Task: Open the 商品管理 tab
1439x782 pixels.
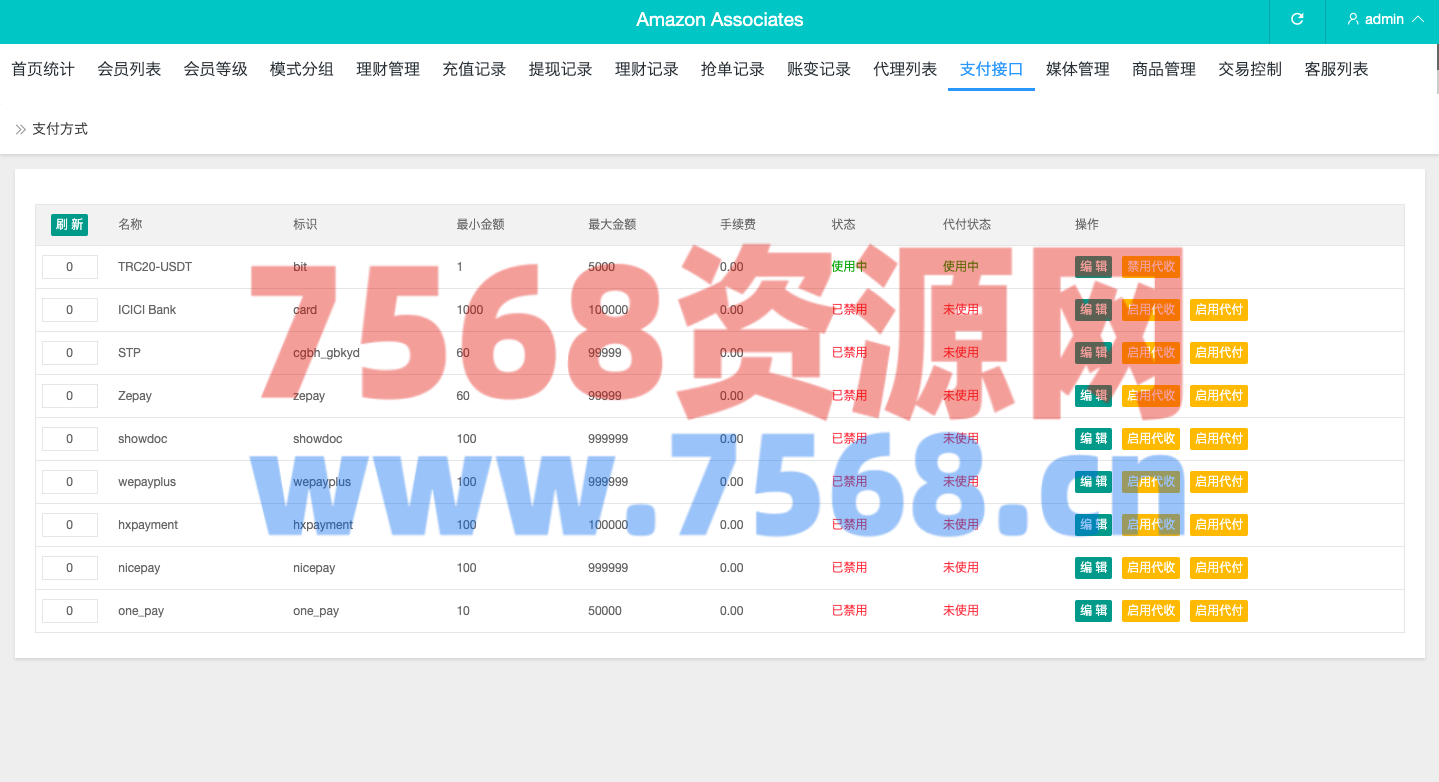Action: point(1164,69)
